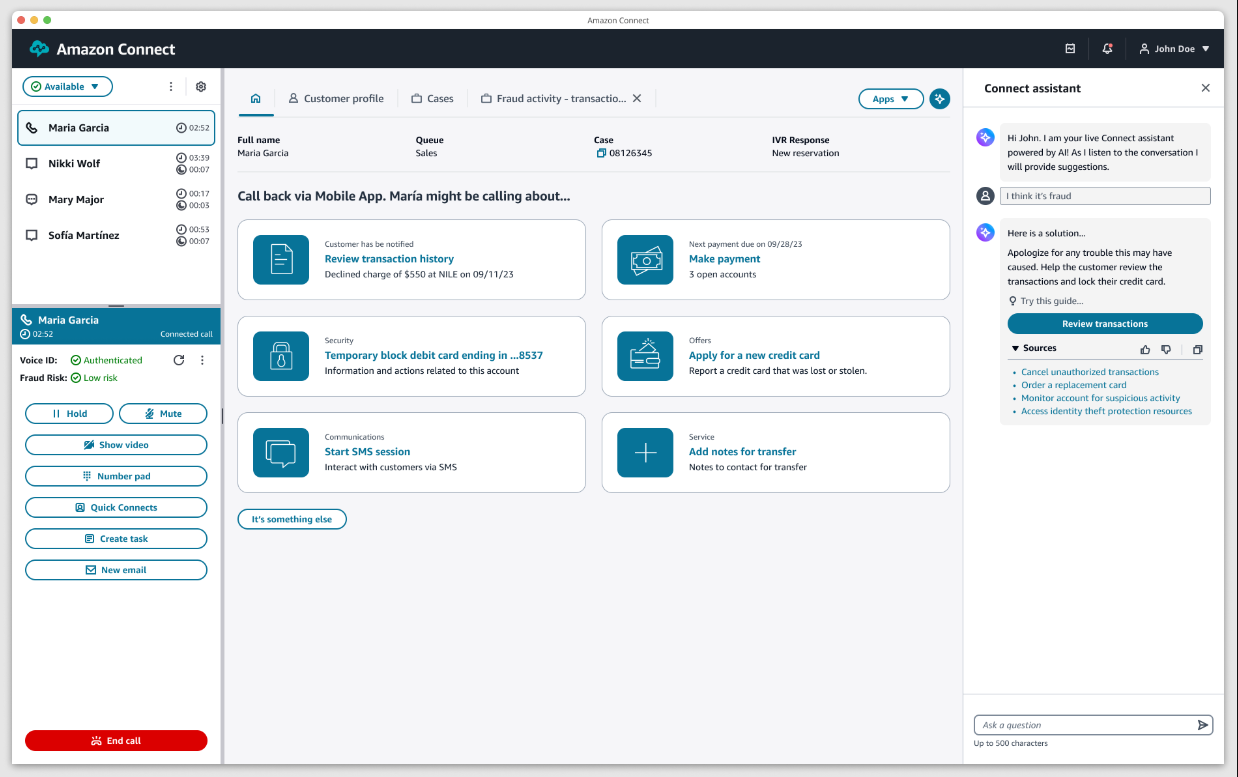
Task: Open Quick Connects
Action: coord(116,507)
